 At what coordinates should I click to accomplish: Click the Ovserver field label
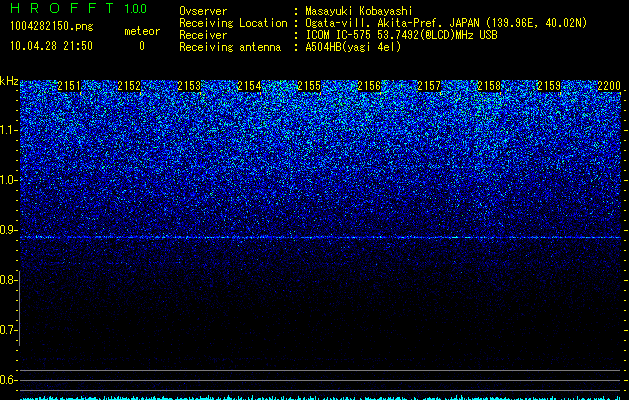pos(203,11)
